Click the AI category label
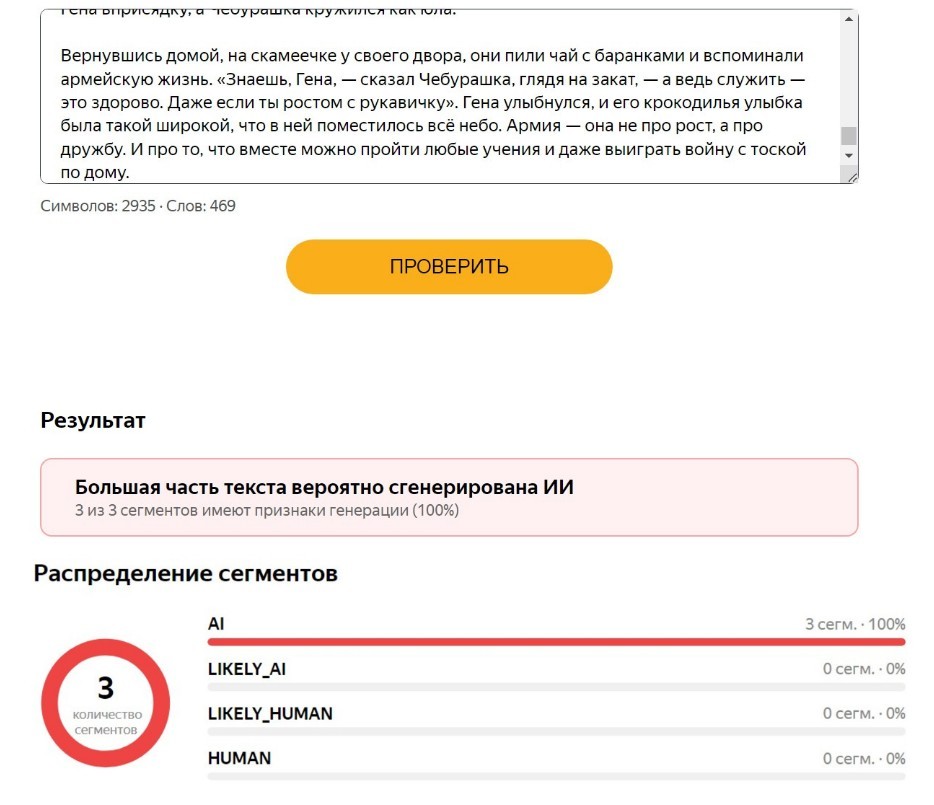934x805 pixels. [216, 624]
